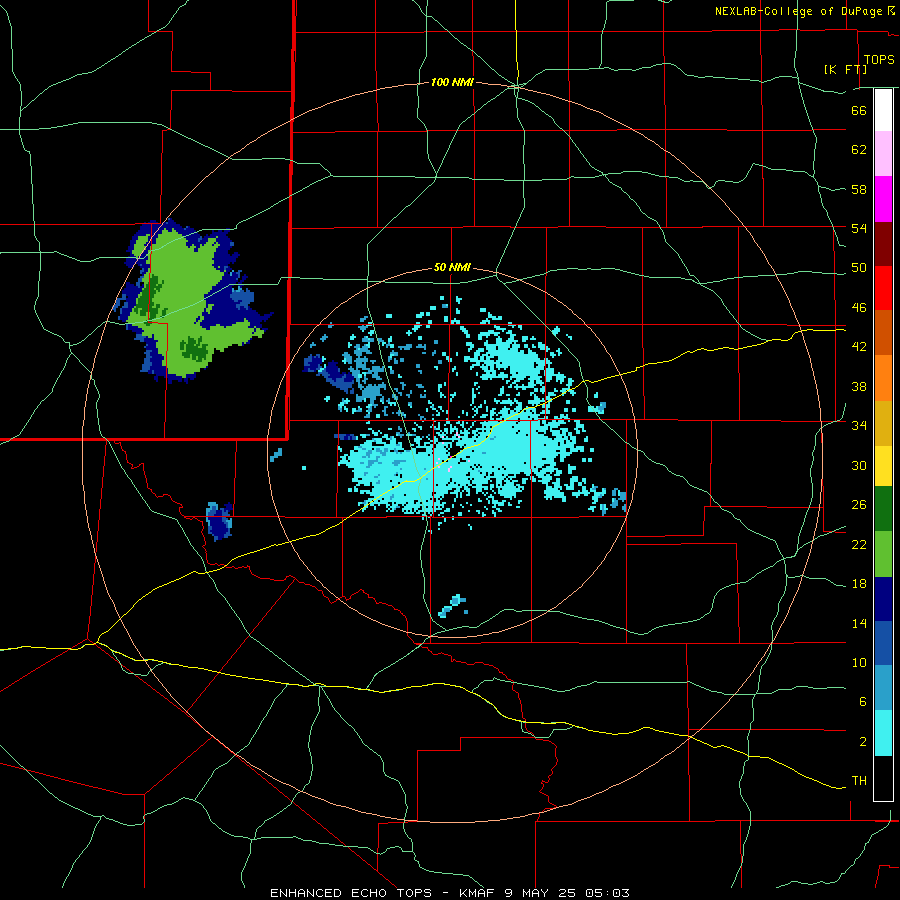This screenshot has width=900, height=900.
Task: Click the TOPS legend title
Action: point(879,59)
